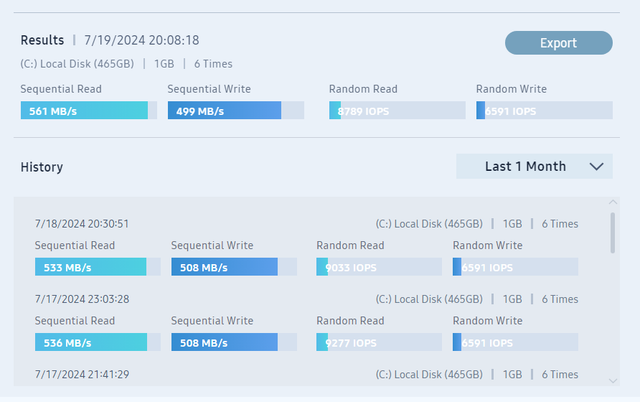Click the 8789 IOPS random read bar
Image resolution: width=640 pixels, height=402 pixels.
pos(397,111)
